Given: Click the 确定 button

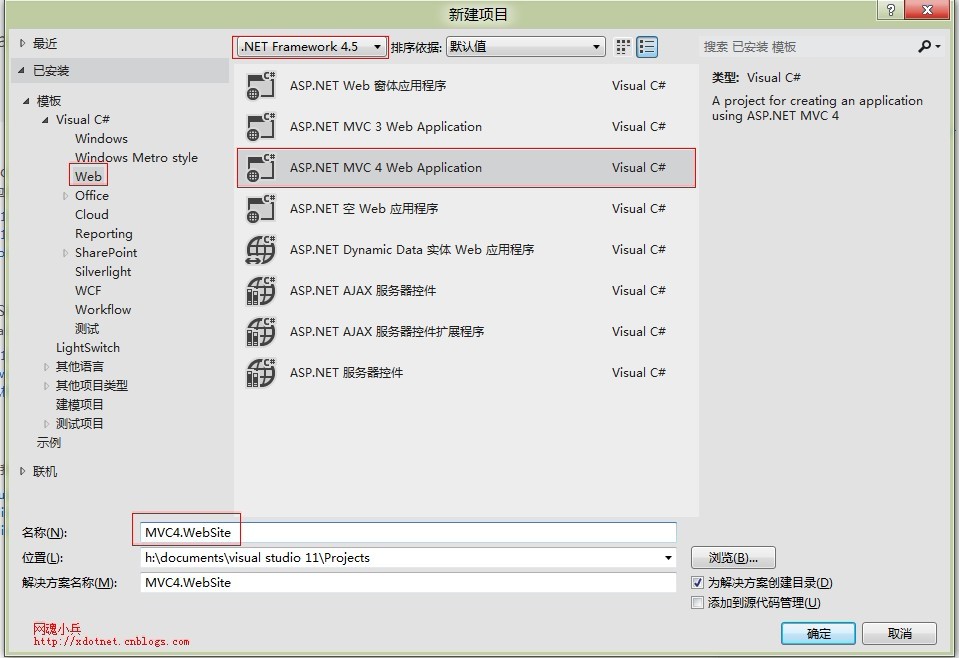Looking at the screenshot, I should (x=818, y=634).
